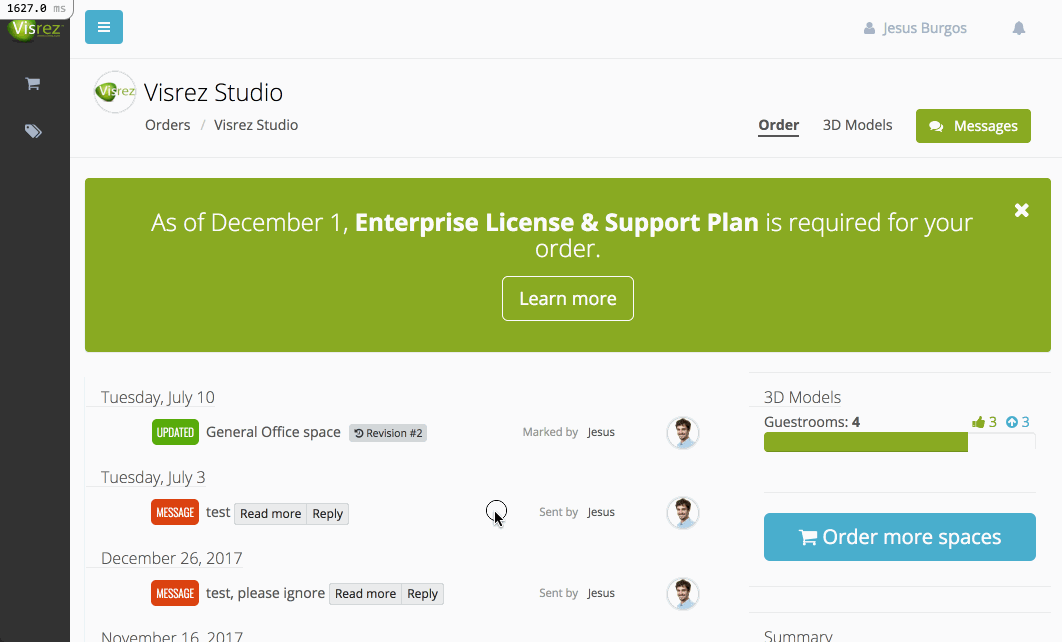Click the Guestrooms progress bar
Image resolution: width=1062 pixels, height=642 pixels.
pos(899,442)
